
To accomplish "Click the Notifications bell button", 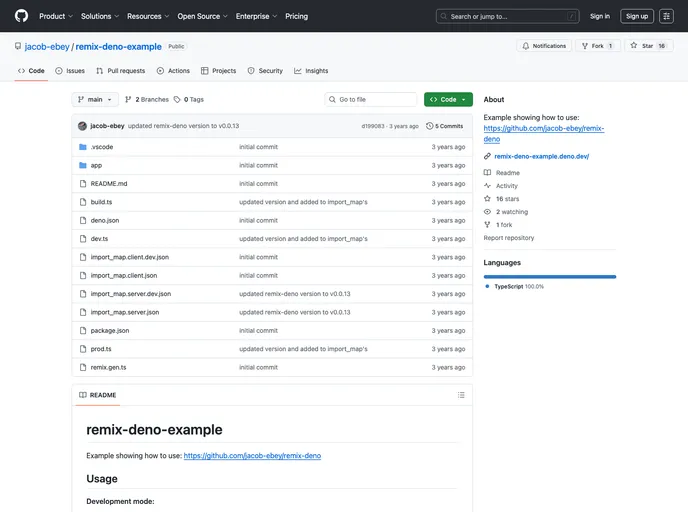I will tap(544, 46).
